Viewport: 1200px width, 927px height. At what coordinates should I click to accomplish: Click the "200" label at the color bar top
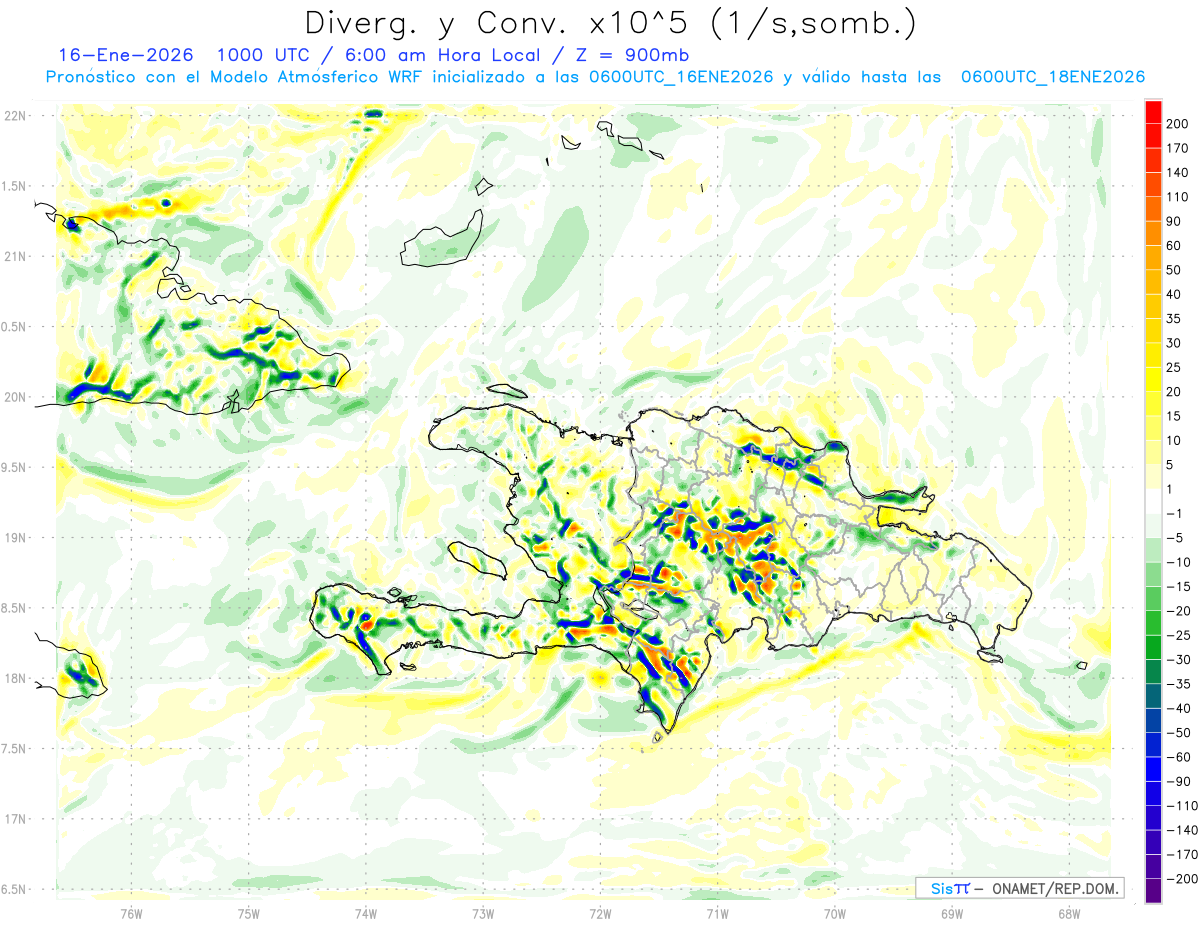point(1178,124)
